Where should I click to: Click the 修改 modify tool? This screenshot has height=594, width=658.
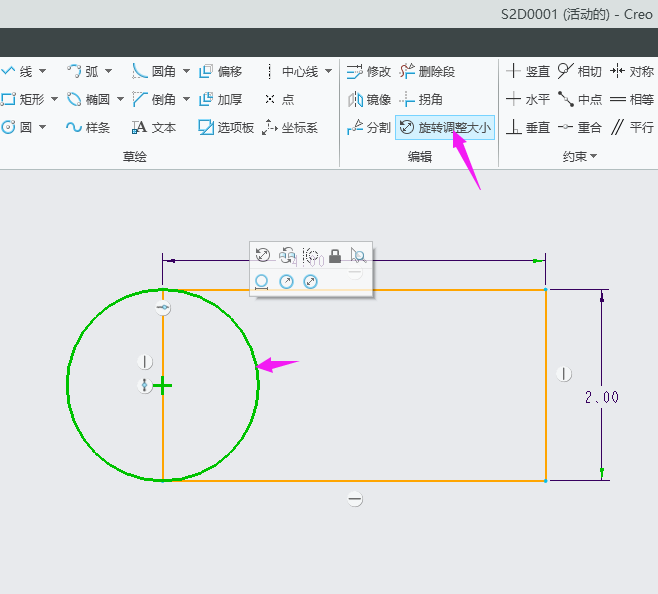click(x=369, y=72)
